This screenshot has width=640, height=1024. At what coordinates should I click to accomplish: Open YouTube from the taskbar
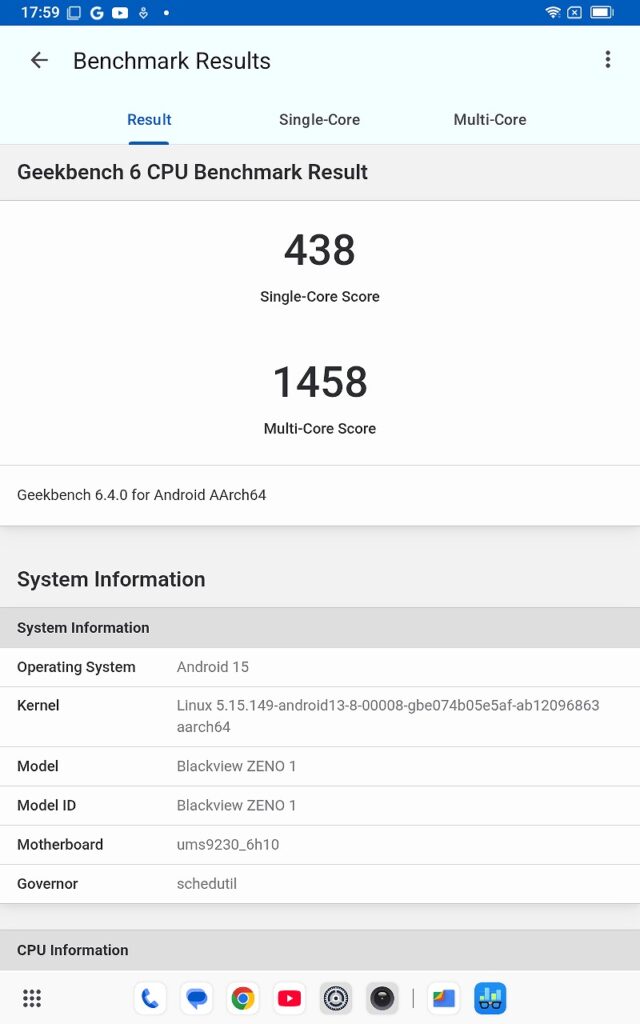(x=289, y=999)
